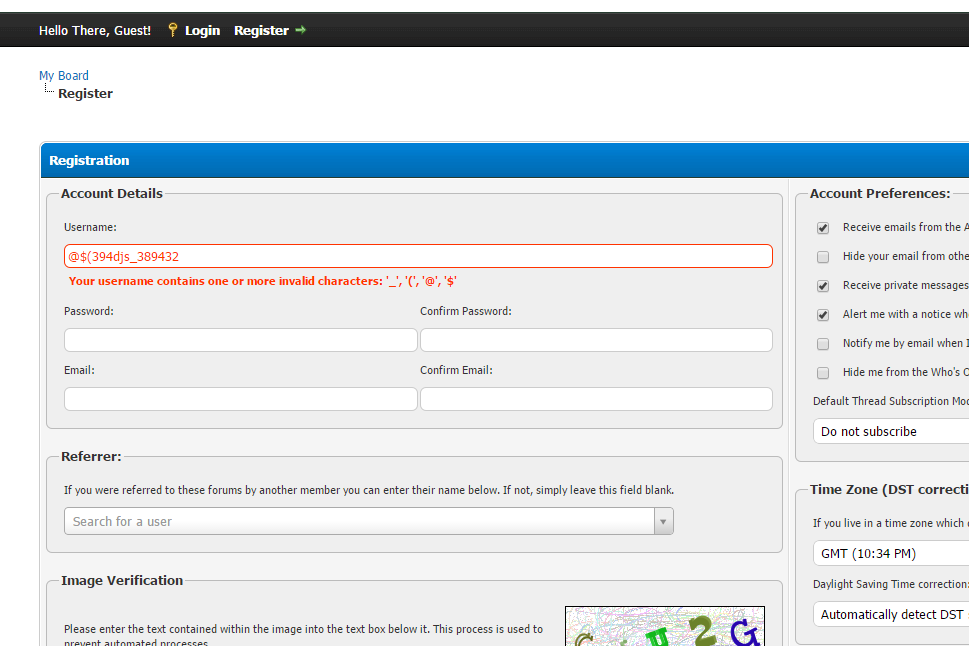Image resolution: width=969 pixels, height=646 pixels.
Task: Click the Username field with invalid text
Action: (x=418, y=256)
